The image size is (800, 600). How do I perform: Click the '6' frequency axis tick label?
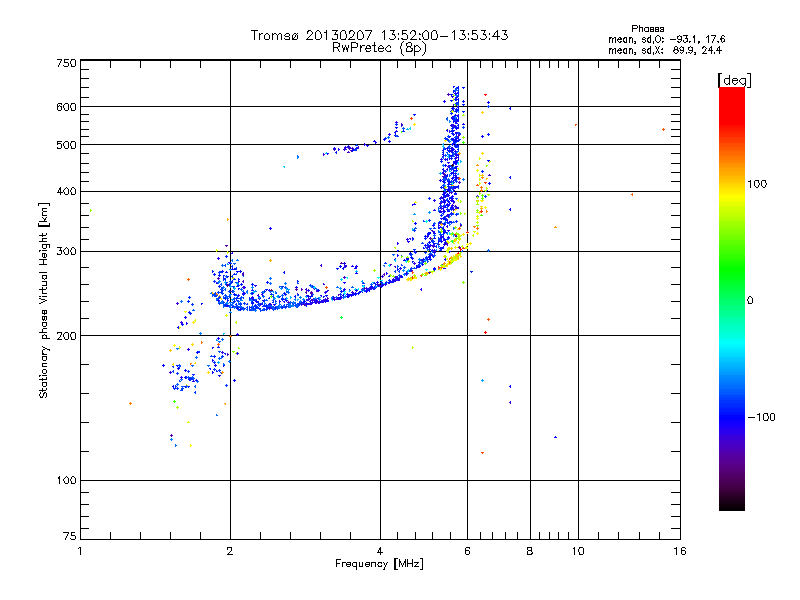pyautogui.click(x=467, y=551)
